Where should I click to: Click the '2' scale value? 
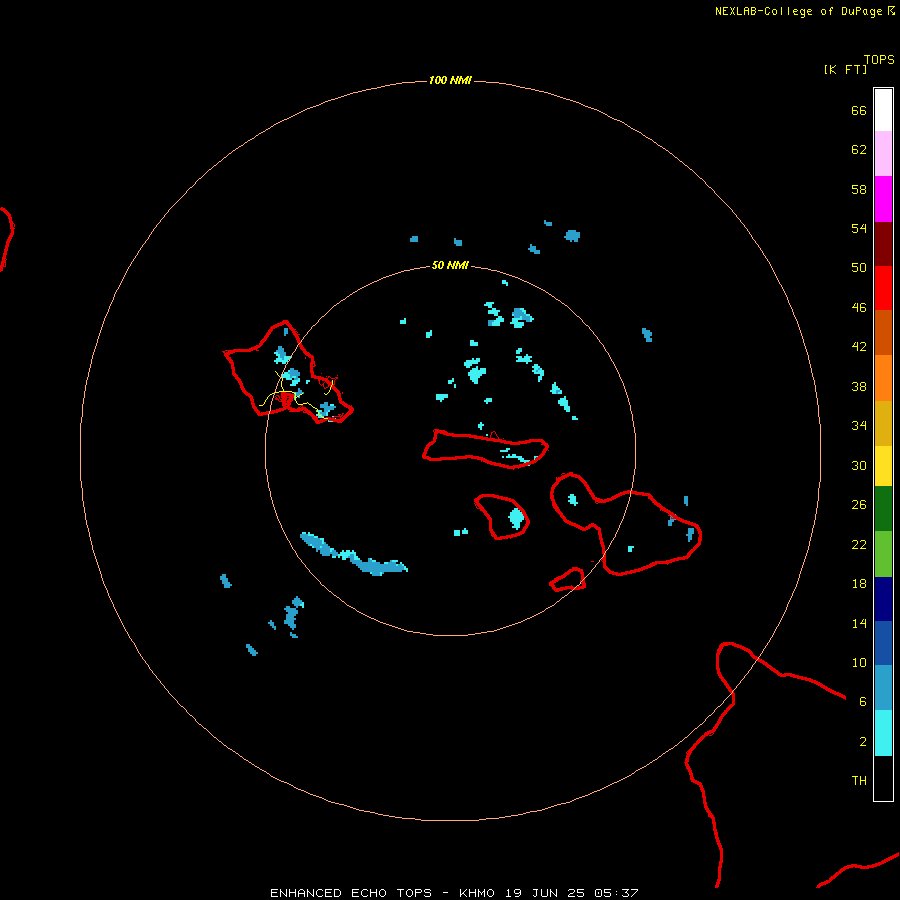pyautogui.click(x=863, y=742)
